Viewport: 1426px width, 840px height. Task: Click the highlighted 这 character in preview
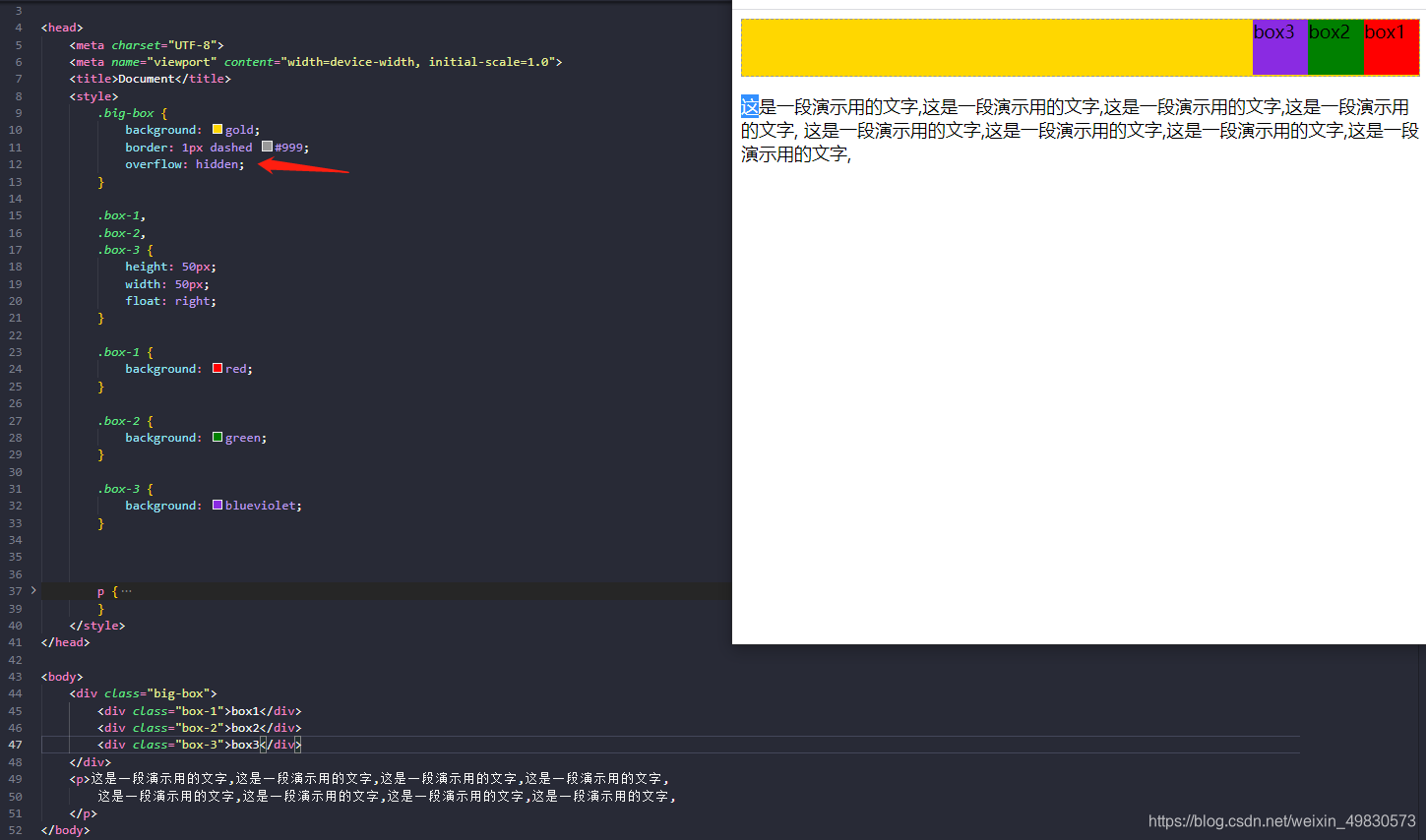750,106
